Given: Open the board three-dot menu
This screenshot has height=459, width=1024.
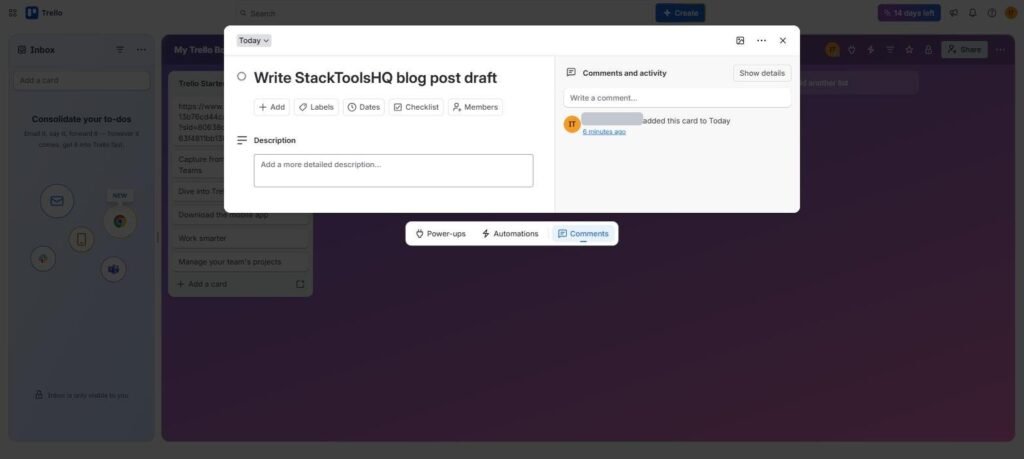Looking at the screenshot, I should (x=1000, y=50).
